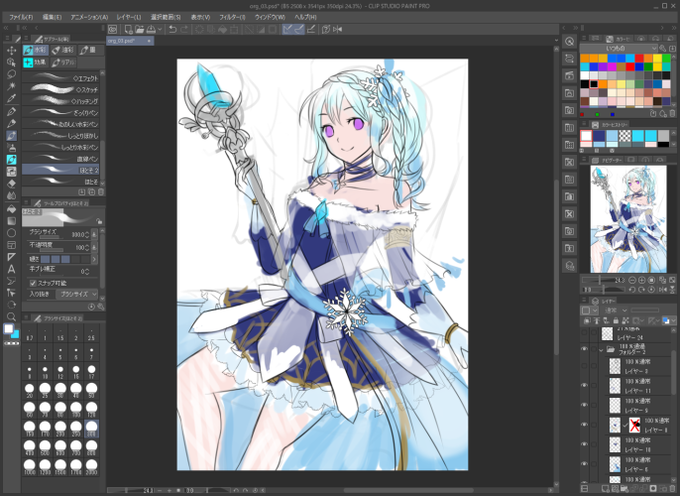
Task: Pick the red swatch in color set top row
Action: click(x=639, y=58)
